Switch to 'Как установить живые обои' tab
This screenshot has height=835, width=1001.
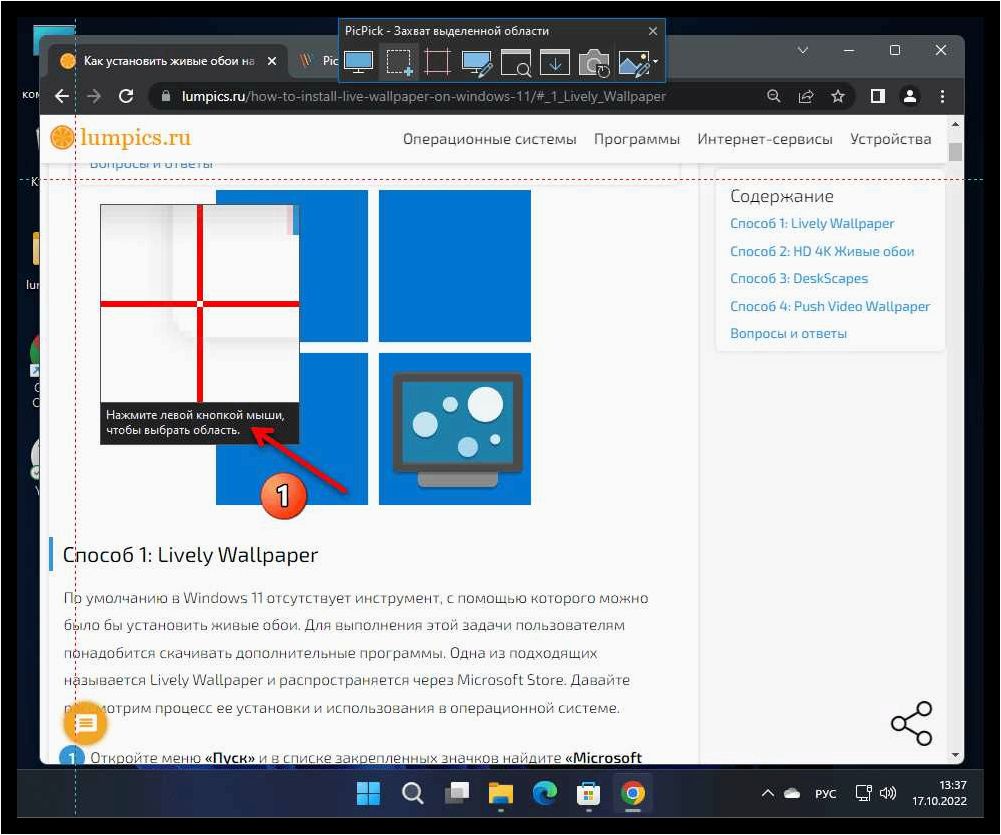click(x=166, y=61)
